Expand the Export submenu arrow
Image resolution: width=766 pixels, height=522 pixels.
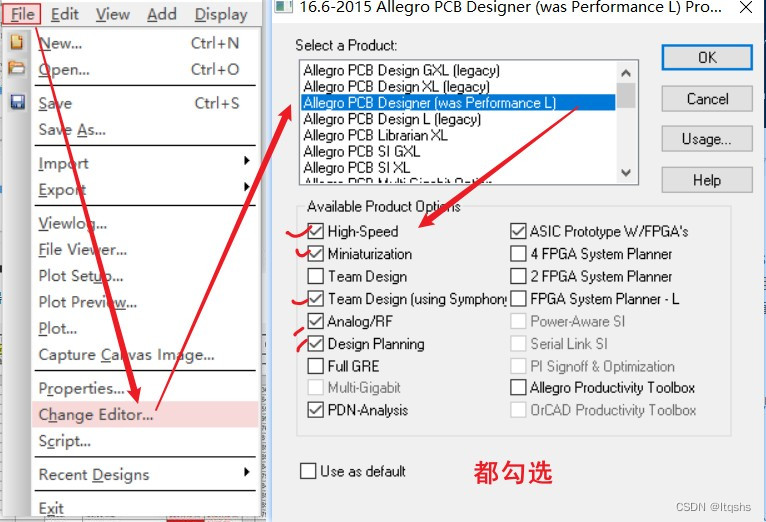(246, 188)
